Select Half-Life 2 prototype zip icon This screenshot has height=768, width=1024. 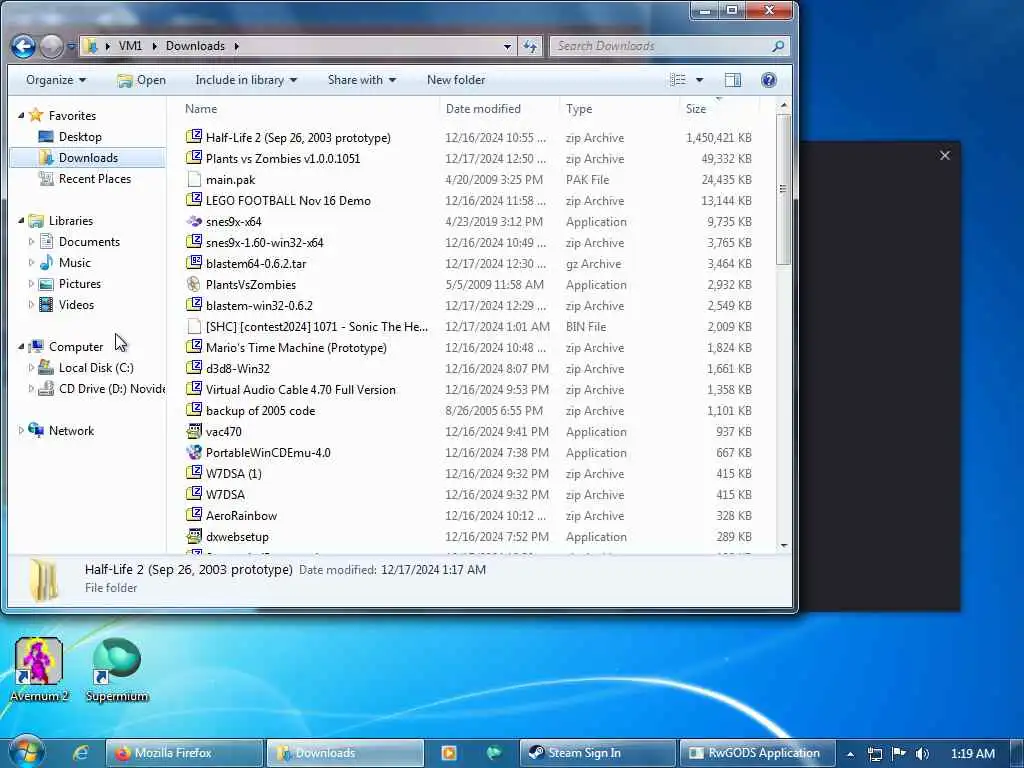click(x=194, y=136)
